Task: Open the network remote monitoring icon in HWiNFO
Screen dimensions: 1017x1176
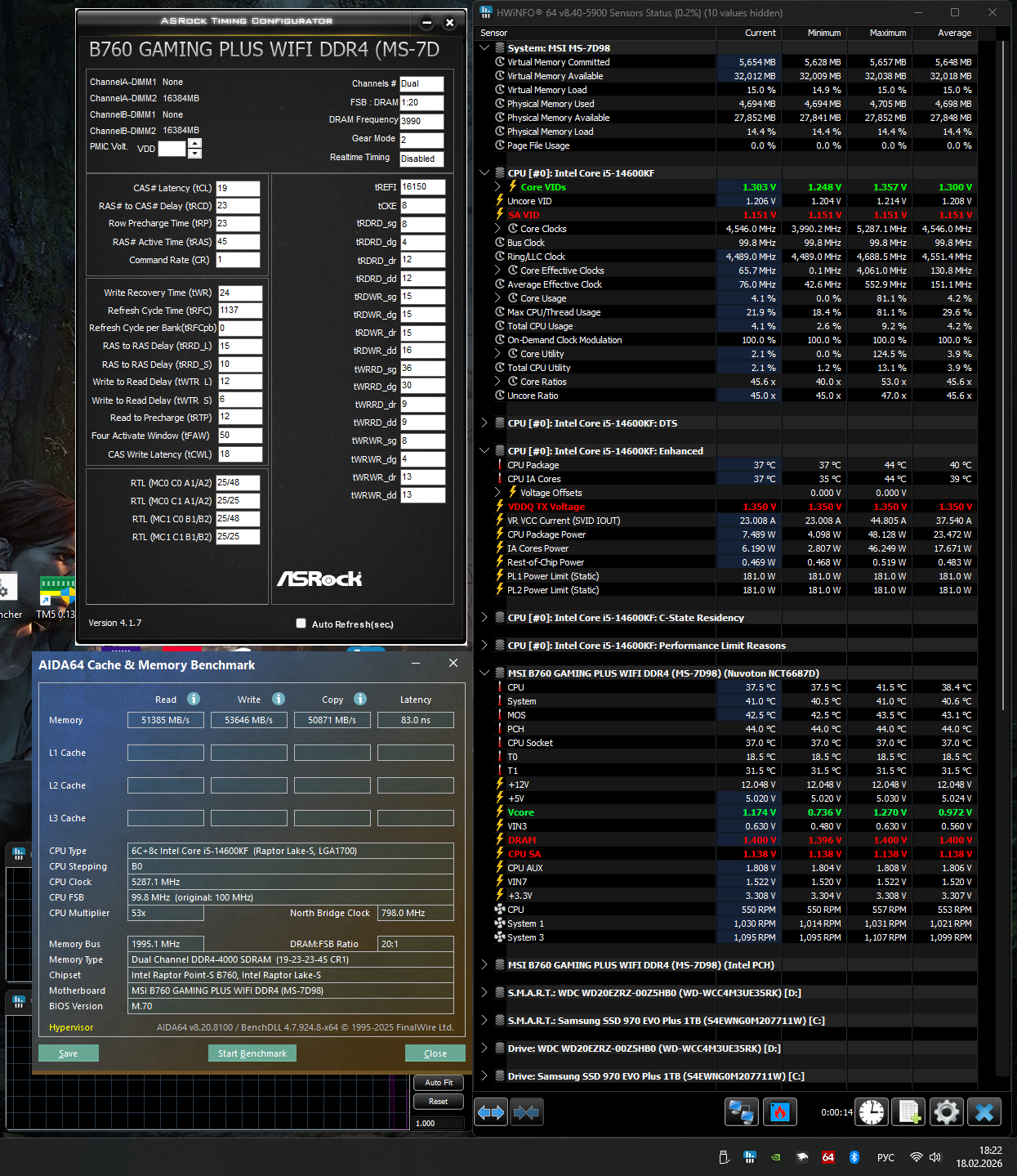Action: pos(742,1112)
